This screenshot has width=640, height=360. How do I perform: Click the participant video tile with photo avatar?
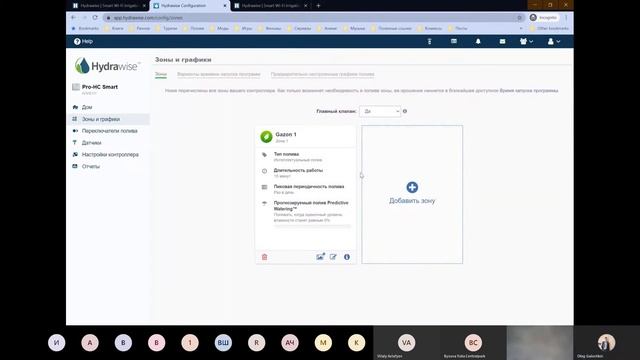click(x=606, y=343)
